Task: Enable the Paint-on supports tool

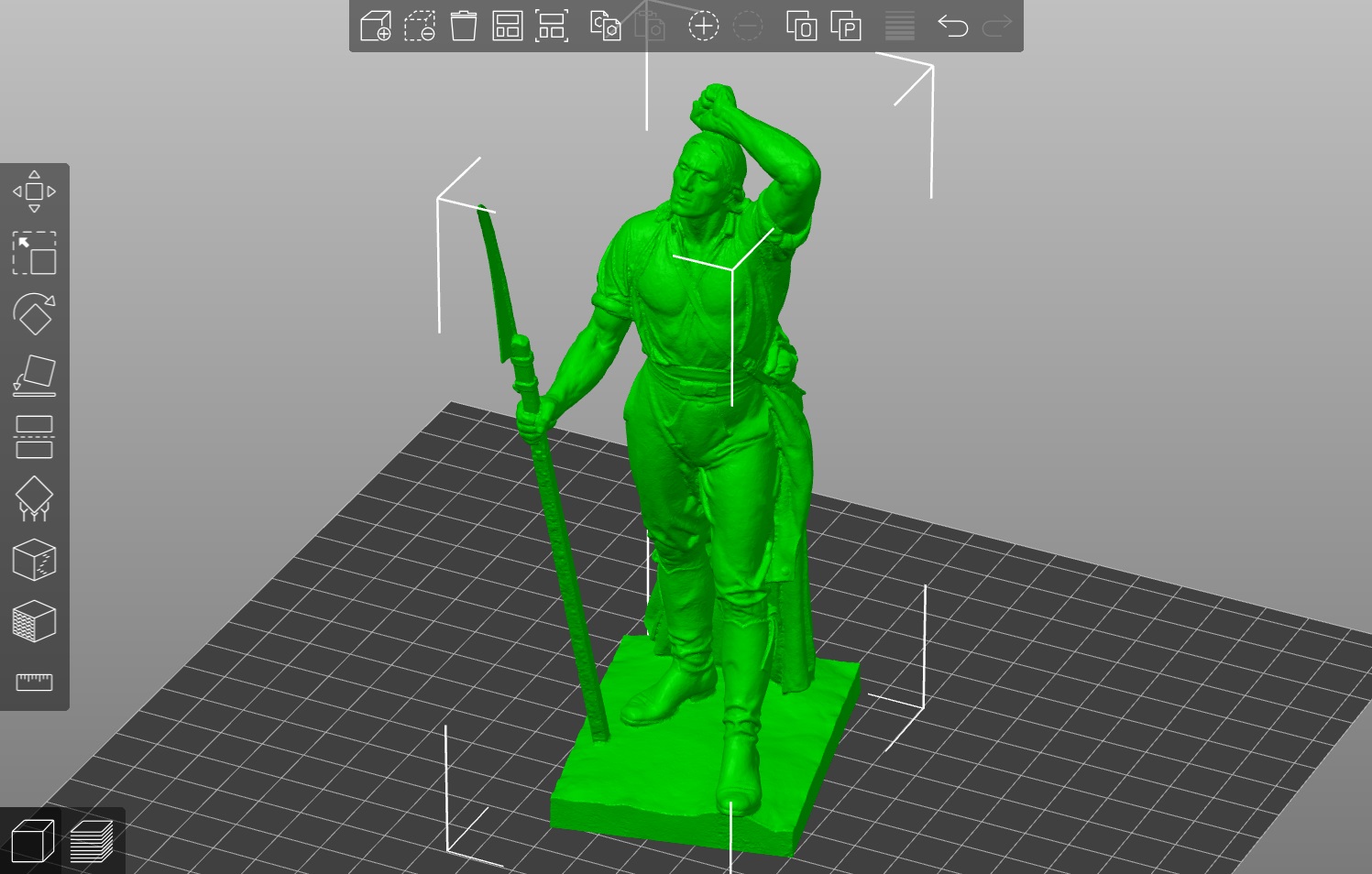Action: pyautogui.click(x=34, y=498)
